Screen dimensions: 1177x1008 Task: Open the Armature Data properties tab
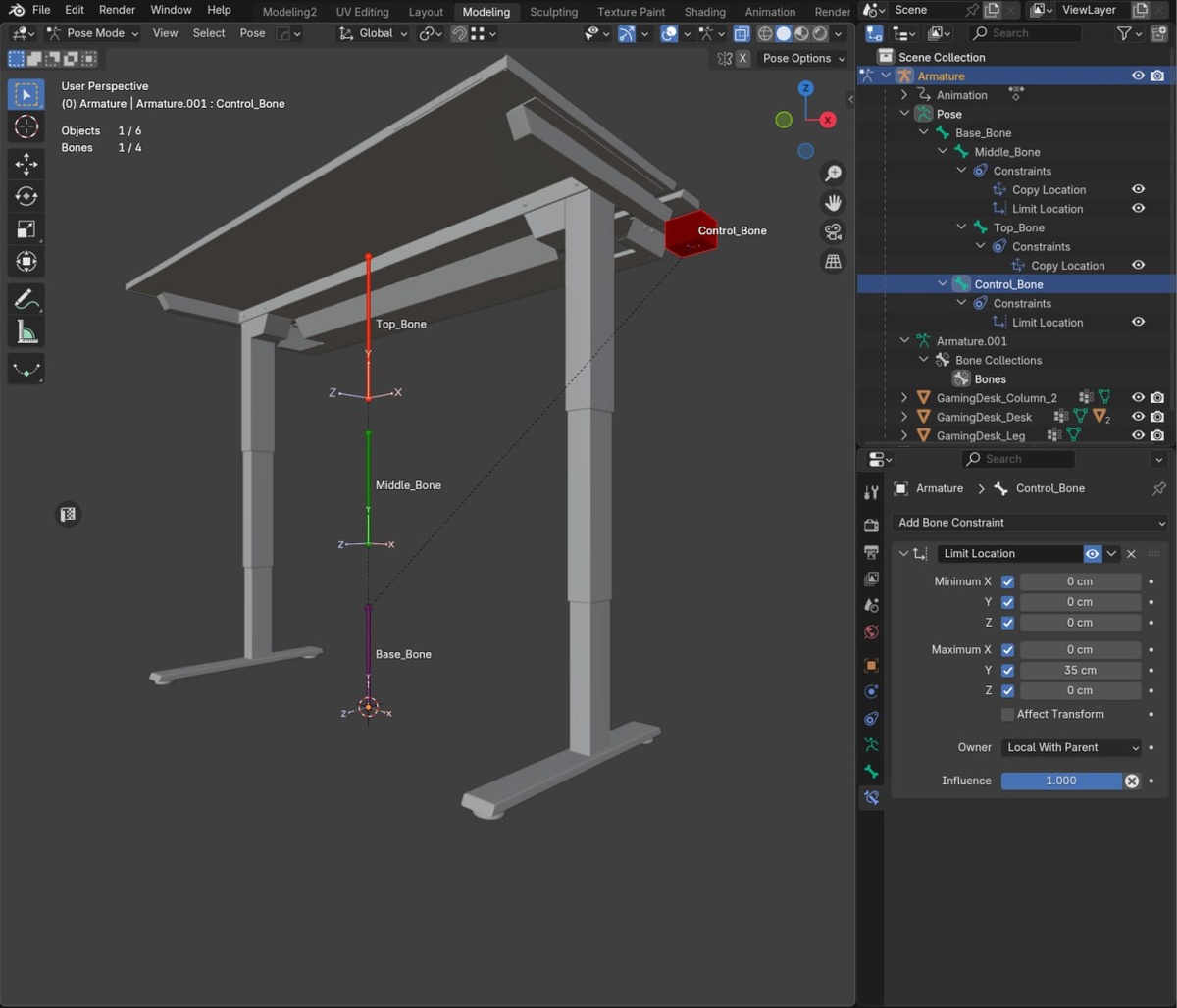tap(871, 745)
